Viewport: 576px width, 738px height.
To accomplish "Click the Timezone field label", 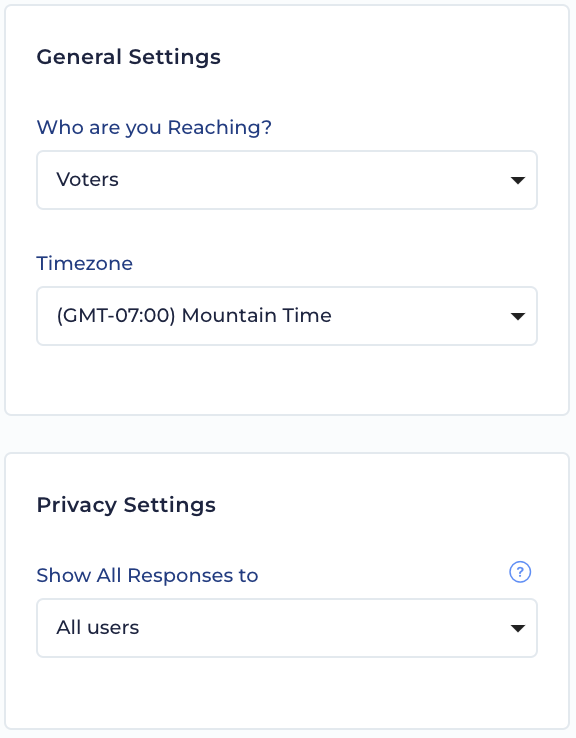I will pyautogui.click(x=85, y=263).
